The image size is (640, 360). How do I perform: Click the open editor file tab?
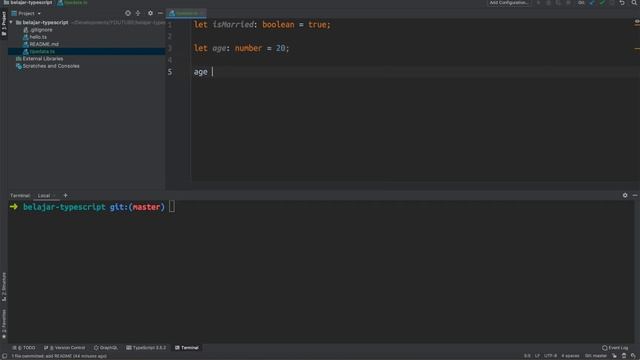pyautogui.click(x=186, y=13)
